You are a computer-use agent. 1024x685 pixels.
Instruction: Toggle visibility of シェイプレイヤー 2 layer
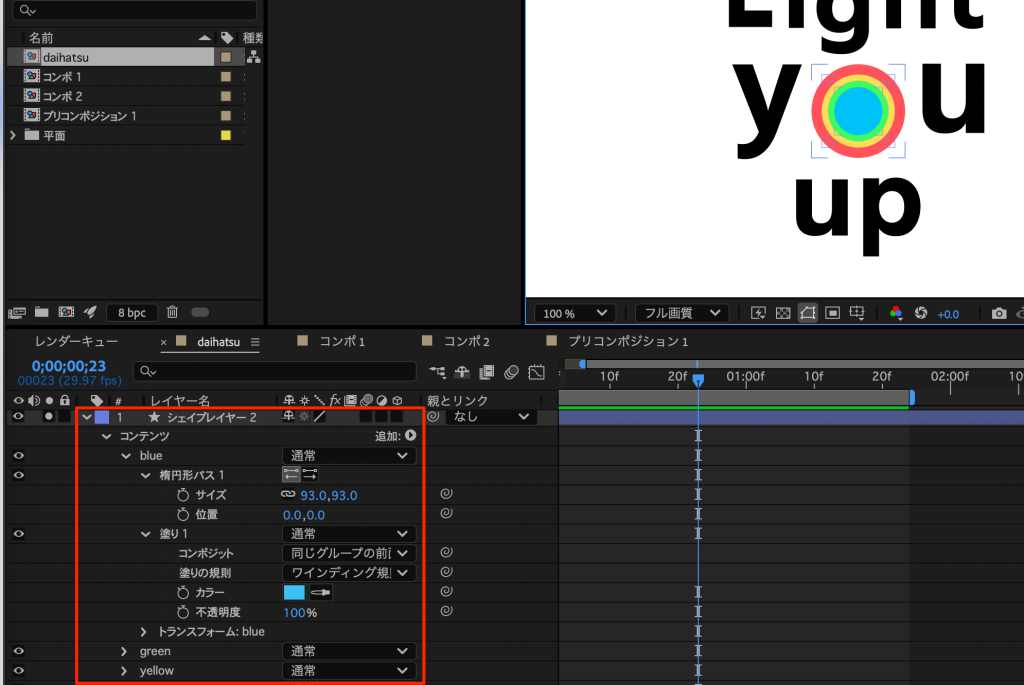point(18,417)
